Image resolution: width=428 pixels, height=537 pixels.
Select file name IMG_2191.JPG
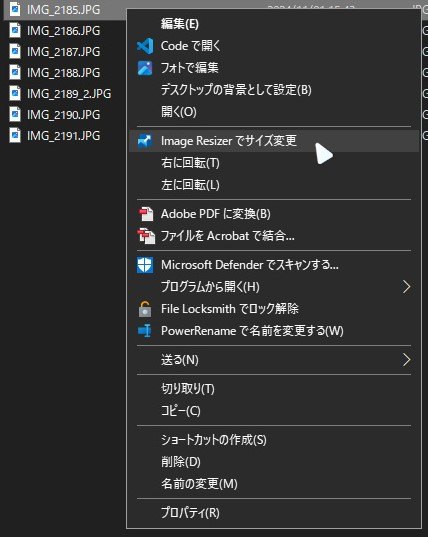coord(64,136)
